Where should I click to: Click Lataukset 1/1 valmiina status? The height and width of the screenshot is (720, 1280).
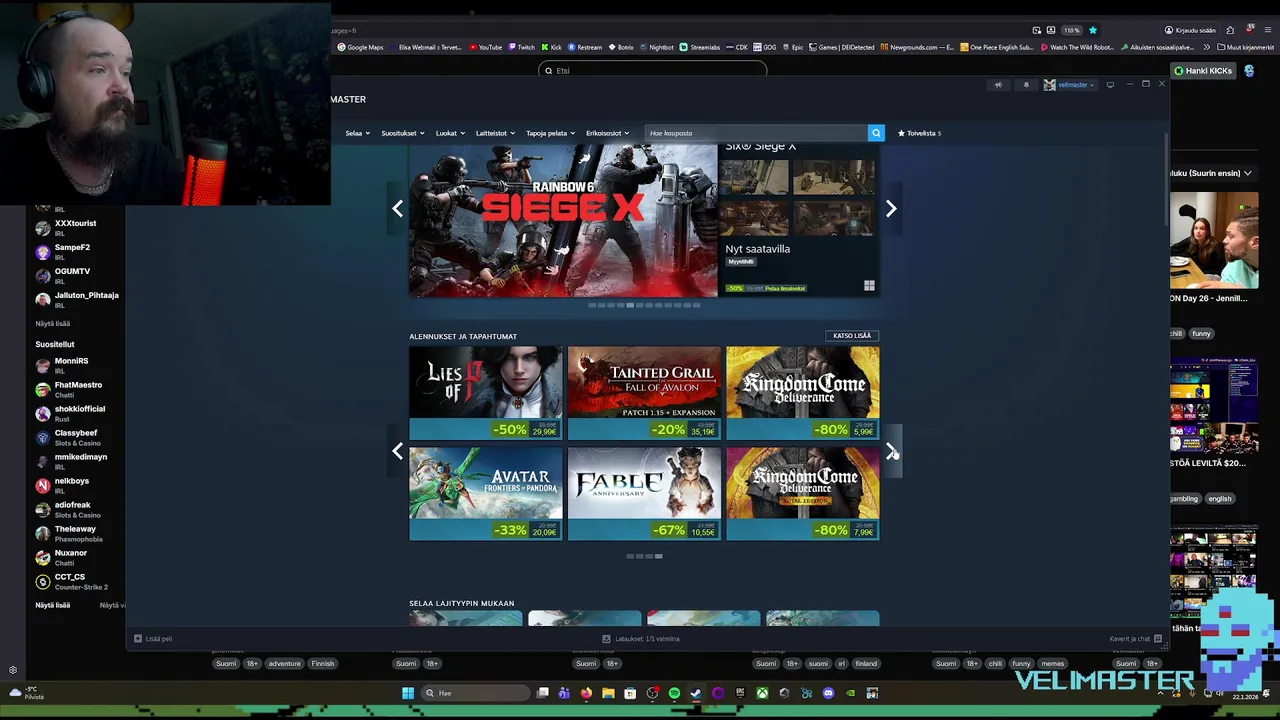pyautogui.click(x=641, y=638)
